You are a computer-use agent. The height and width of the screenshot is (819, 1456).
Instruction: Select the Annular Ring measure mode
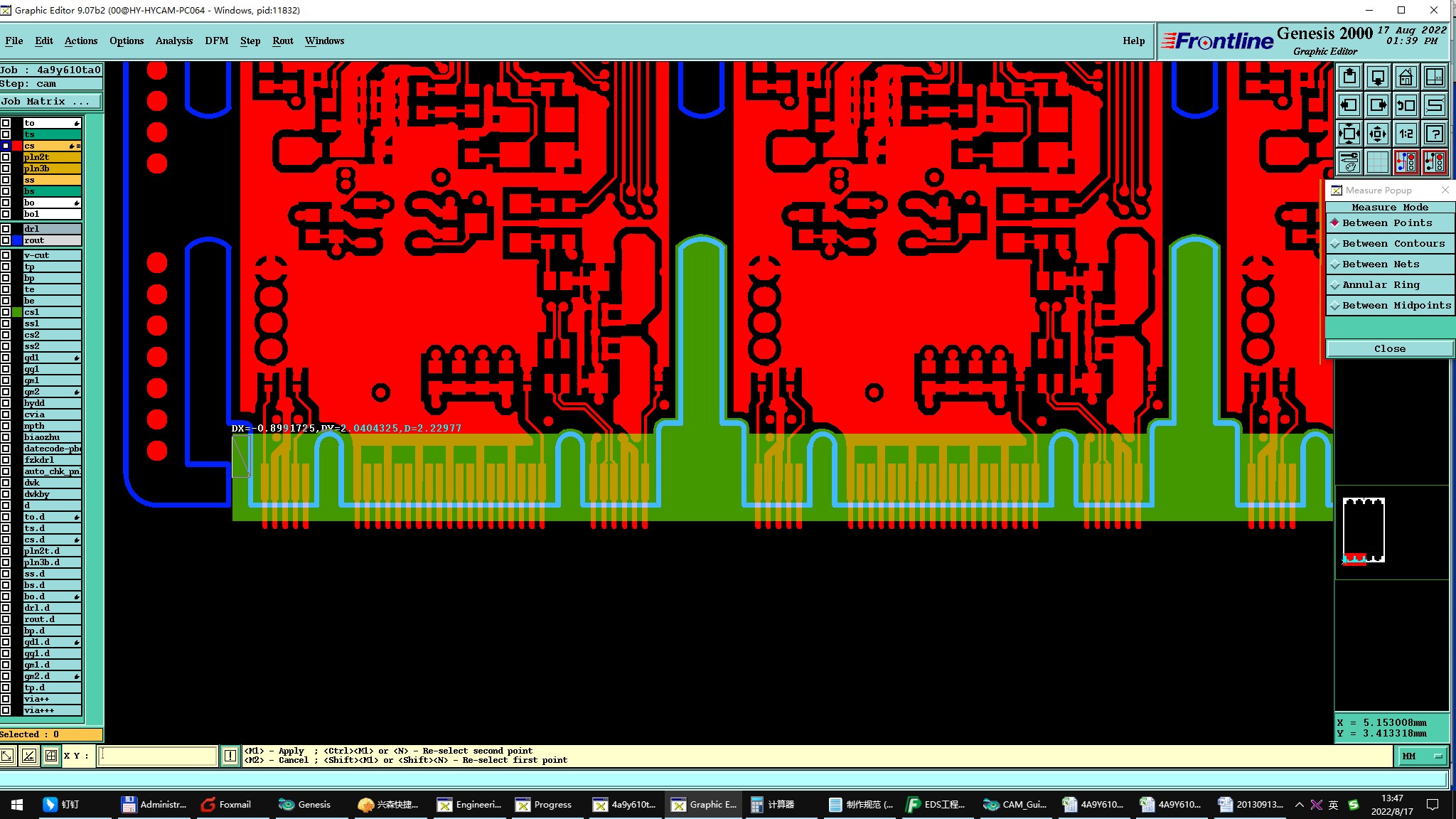pyautogui.click(x=1390, y=285)
